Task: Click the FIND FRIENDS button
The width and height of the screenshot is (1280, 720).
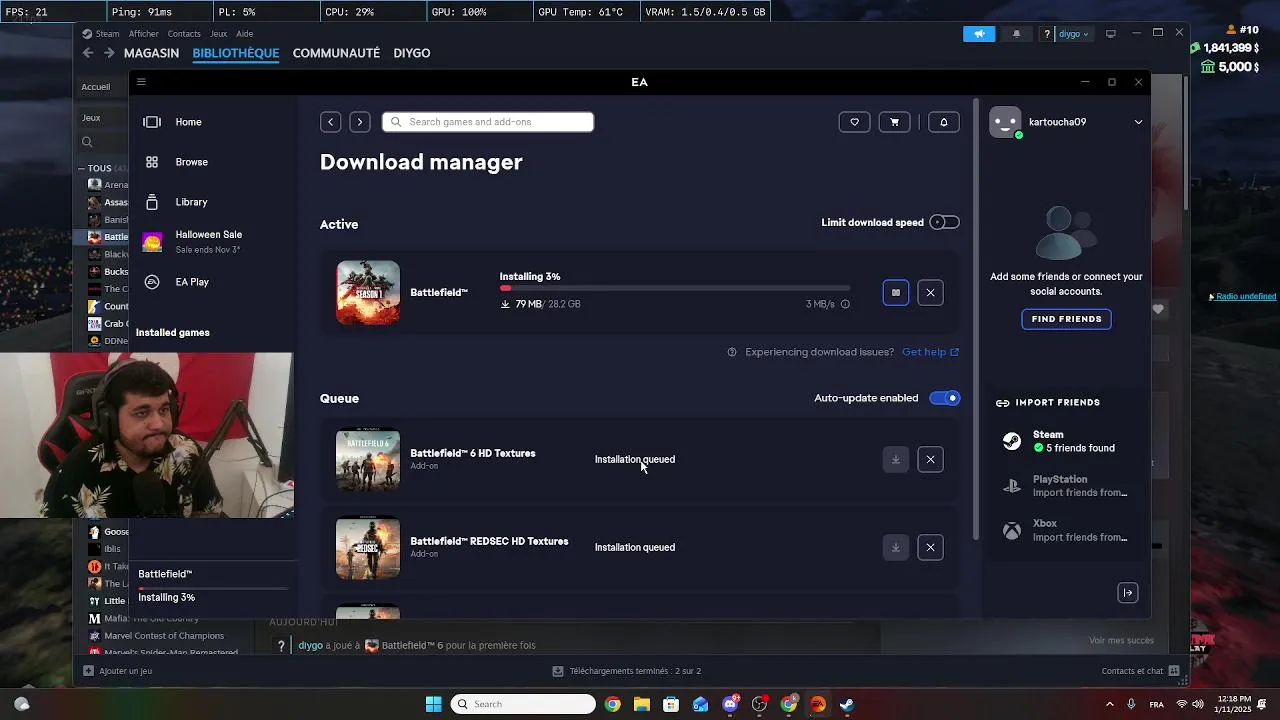Action: click(1066, 319)
